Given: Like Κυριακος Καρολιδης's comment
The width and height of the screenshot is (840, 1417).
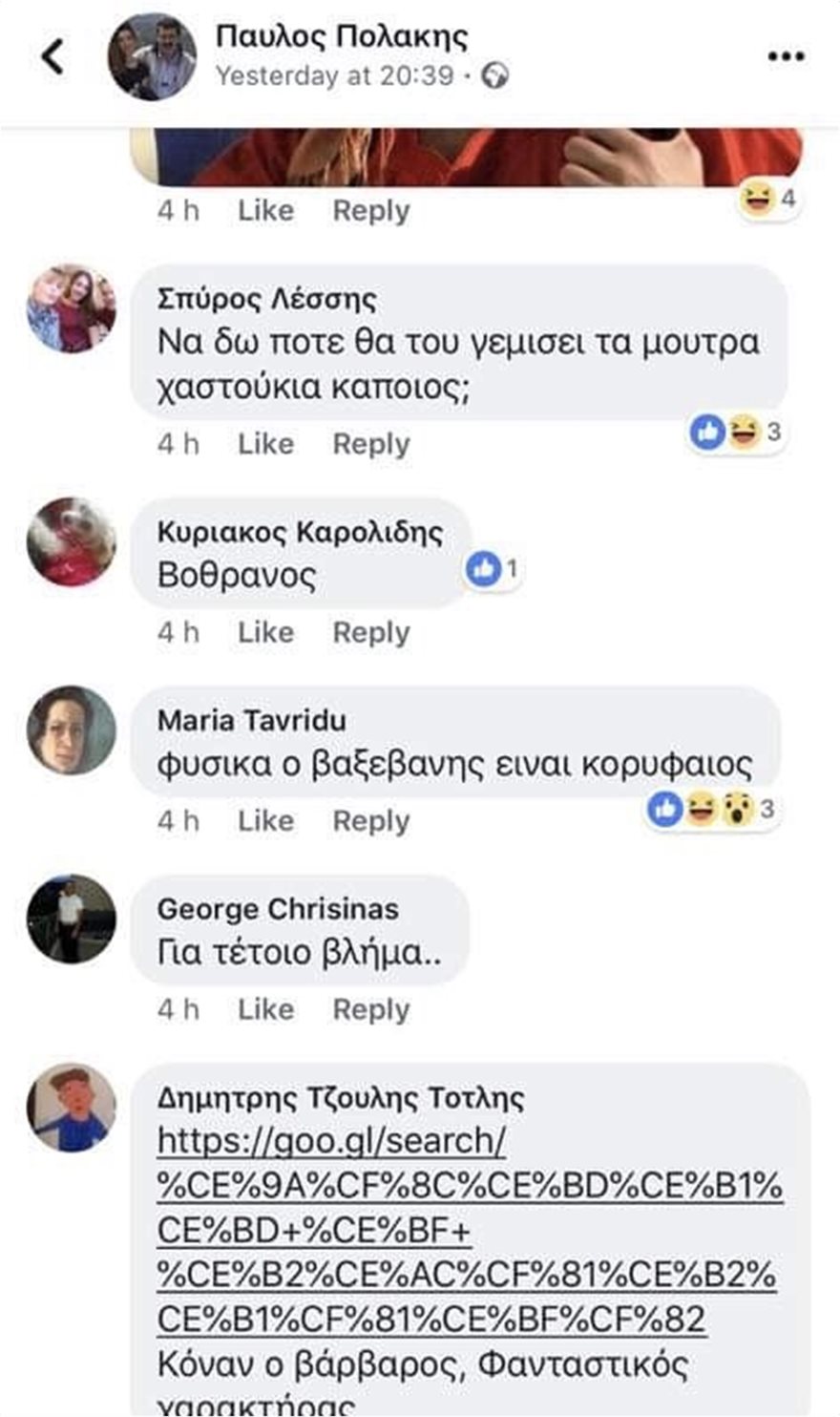Looking at the screenshot, I should (x=265, y=632).
